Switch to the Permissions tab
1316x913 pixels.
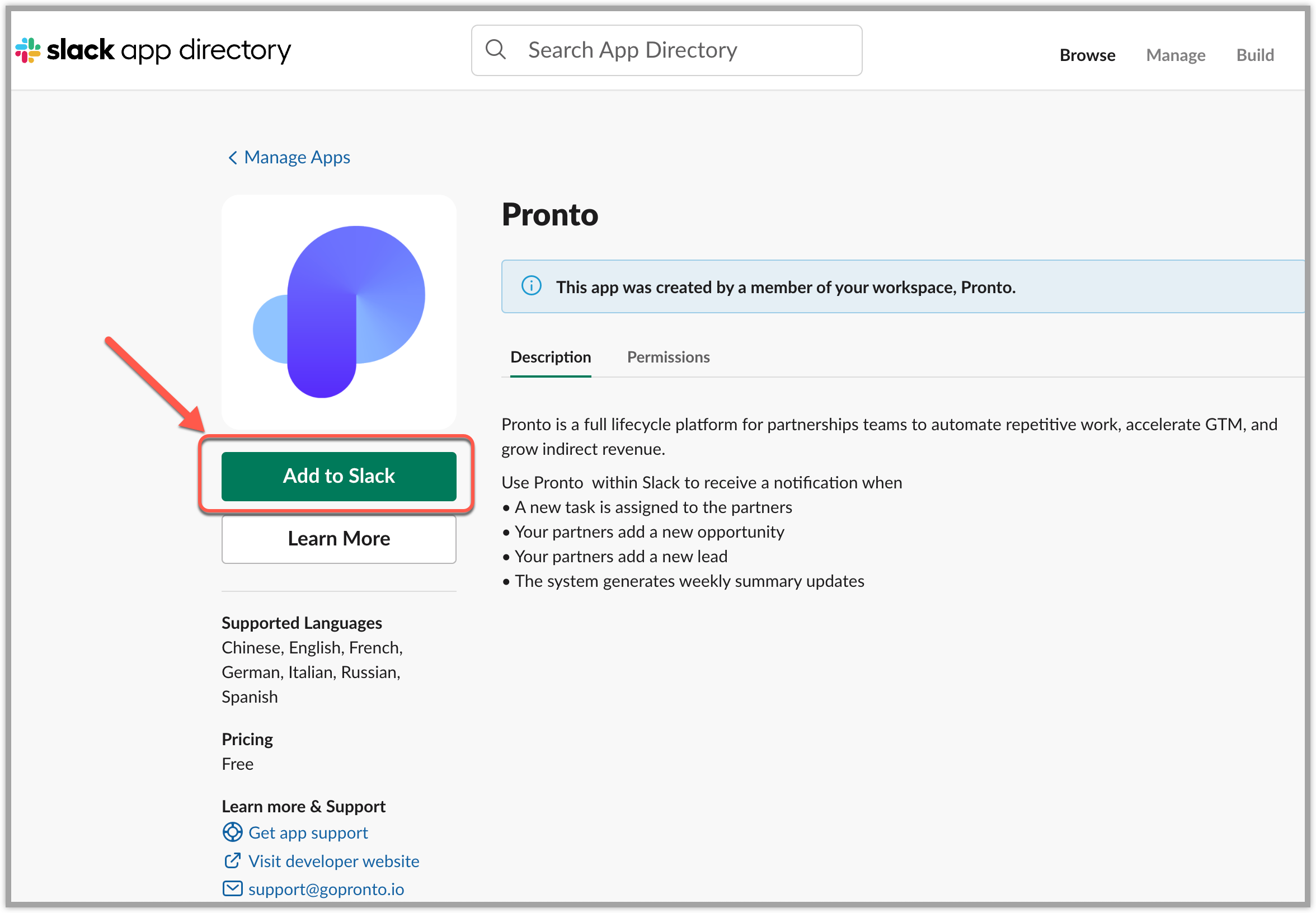pos(668,357)
